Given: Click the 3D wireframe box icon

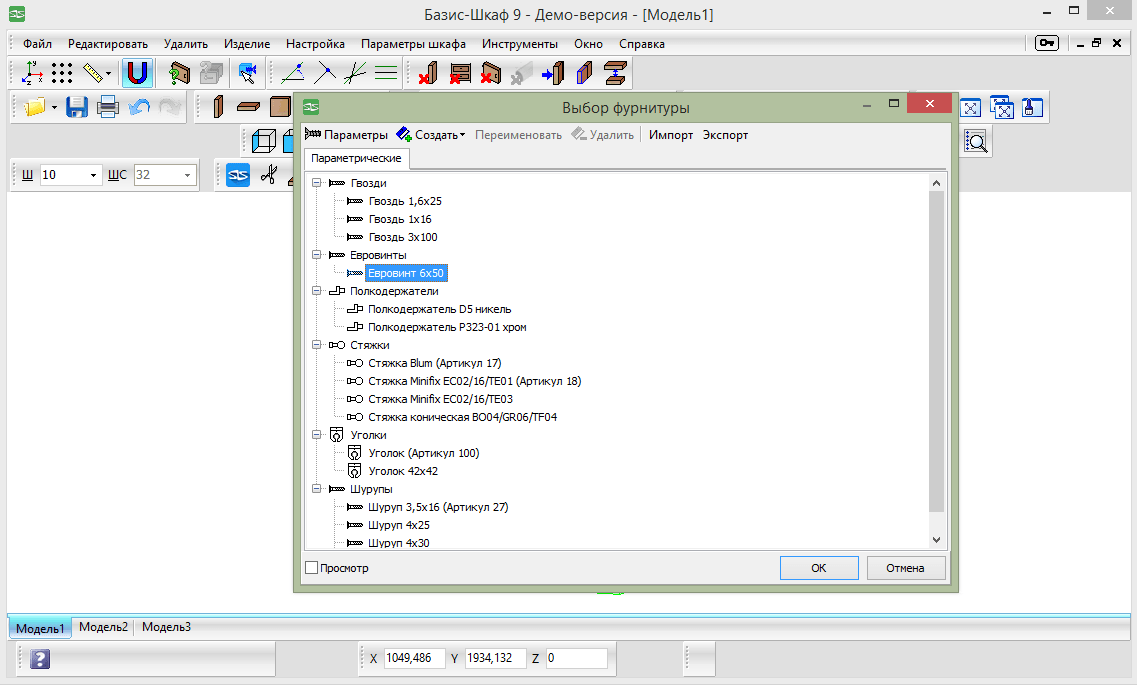Looking at the screenshot, I should click(x=262, y=141).
